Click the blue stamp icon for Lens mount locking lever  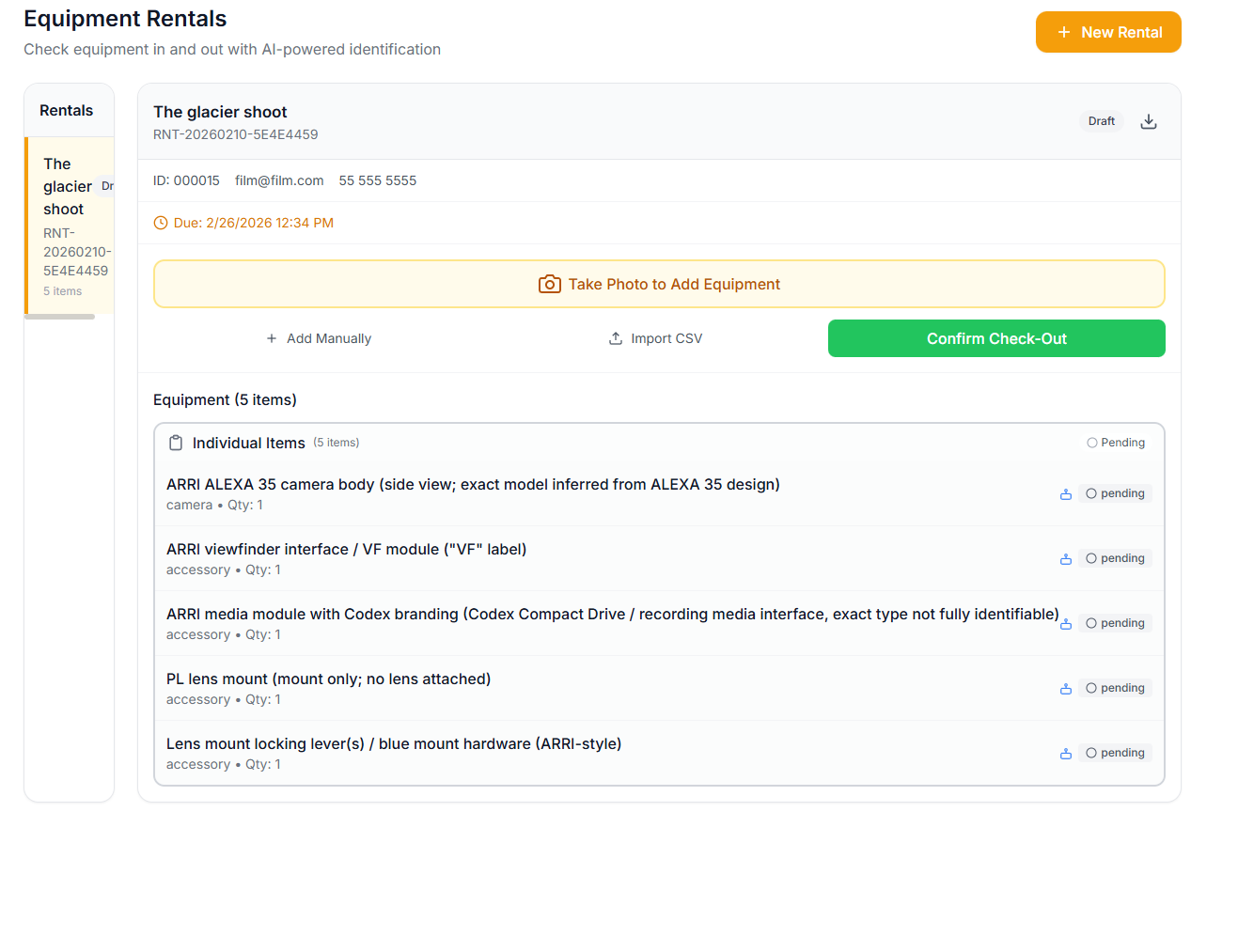[1066, 754]
